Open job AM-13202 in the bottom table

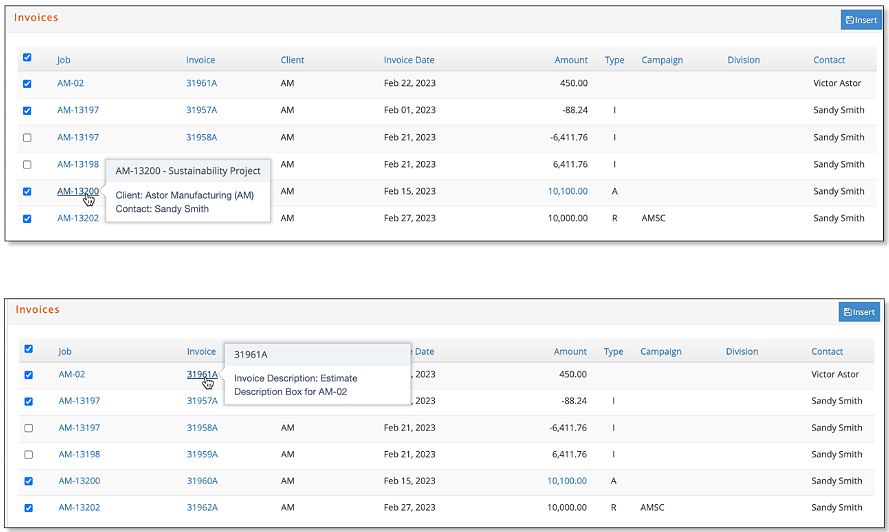click(79, 508)
